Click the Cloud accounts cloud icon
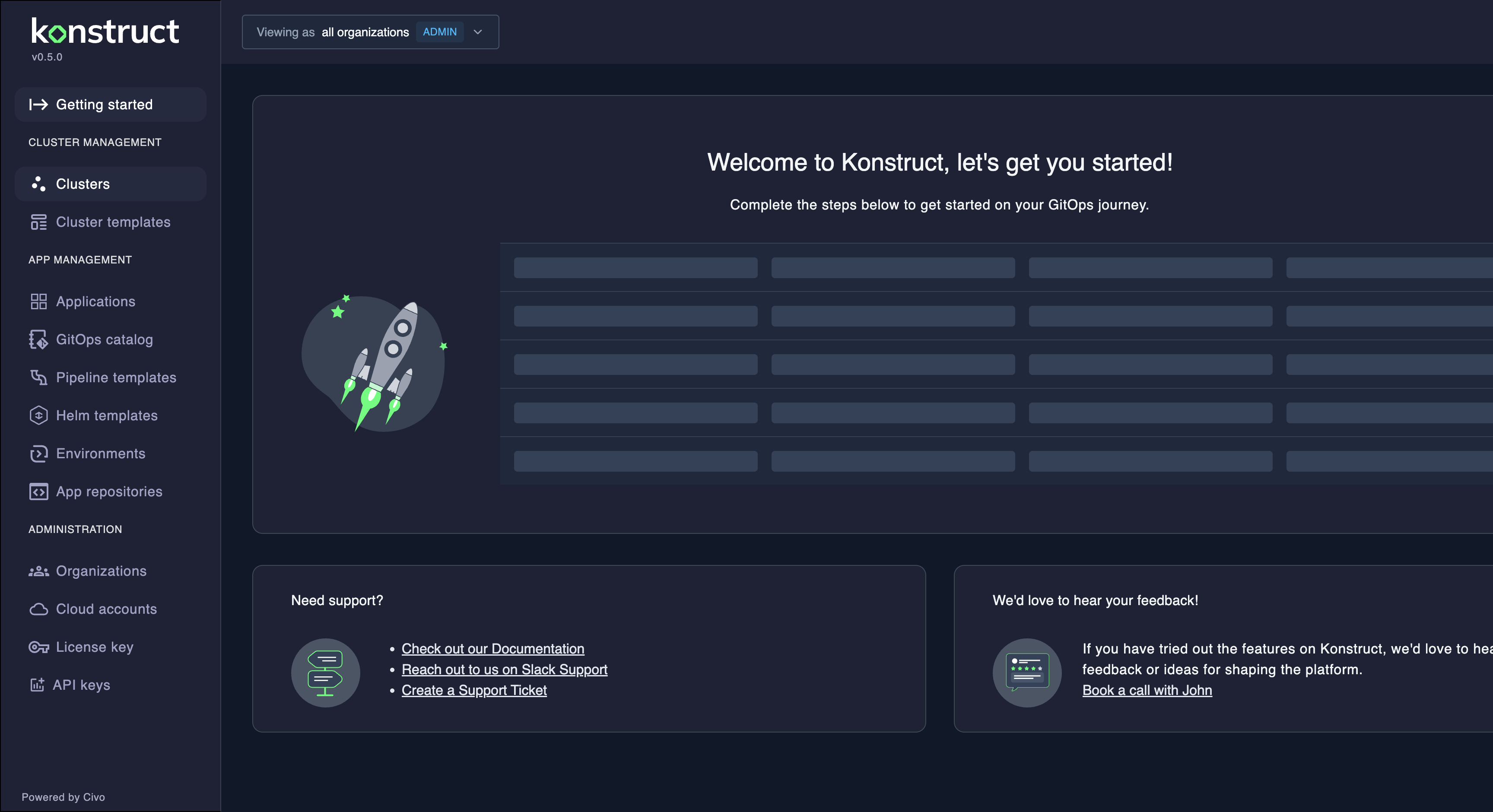 point(38,609)
